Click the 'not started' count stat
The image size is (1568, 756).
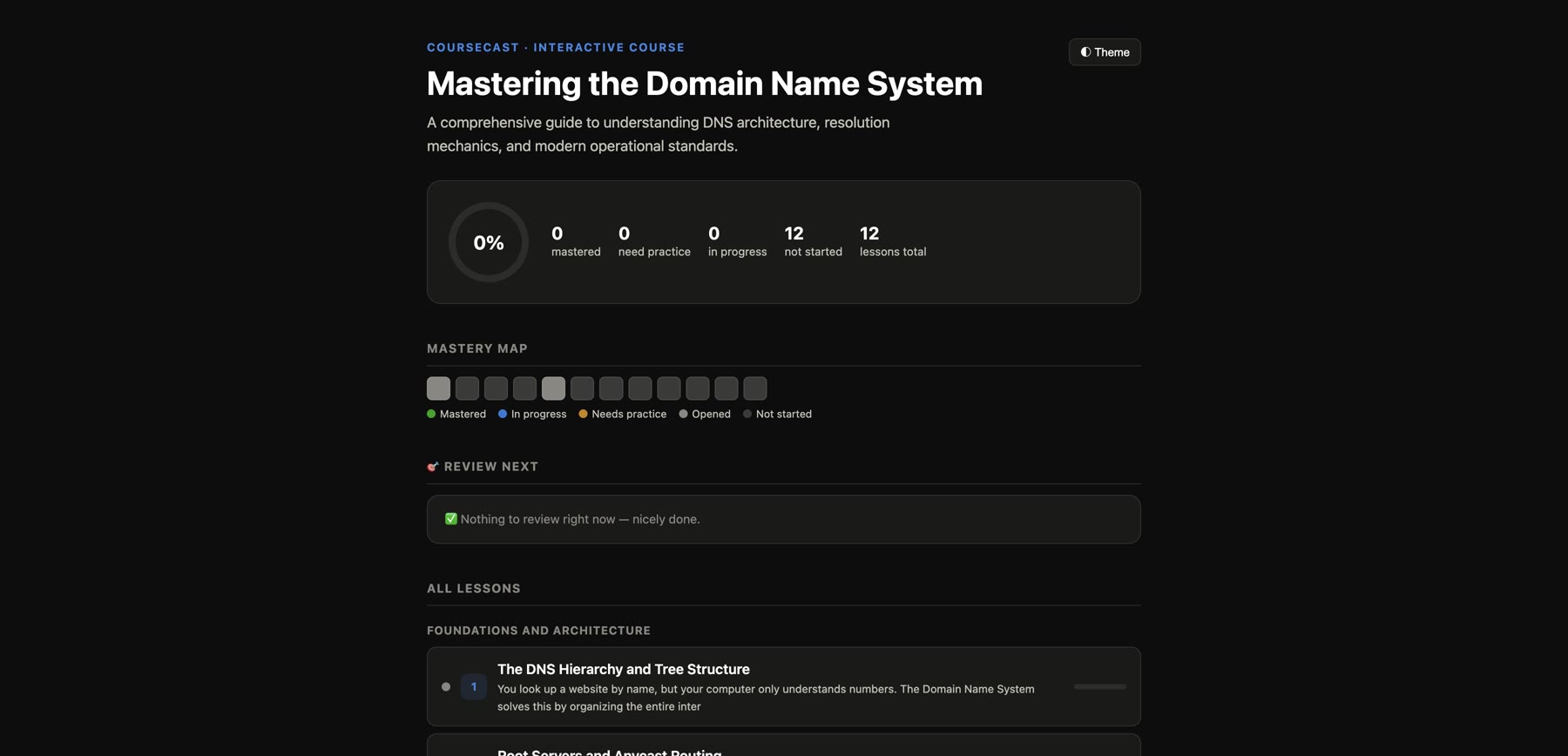tap(813, 242)
